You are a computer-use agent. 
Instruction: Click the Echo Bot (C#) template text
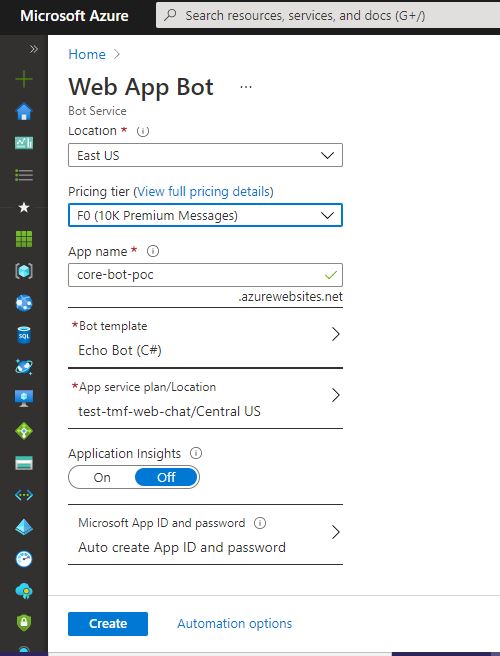[120, 350]
